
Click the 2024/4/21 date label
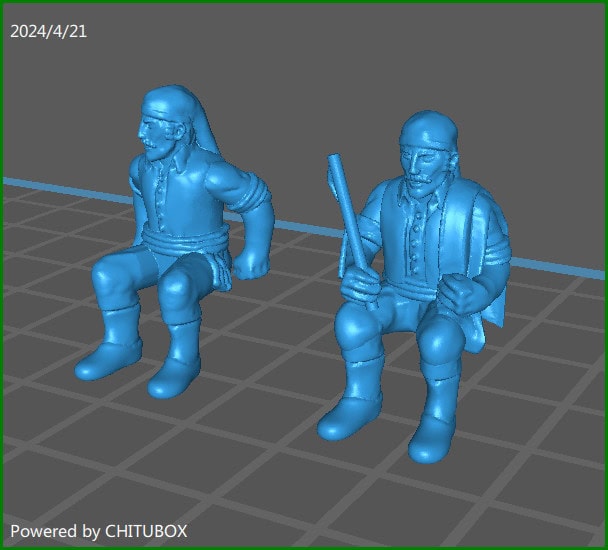pyautogui.click(x=48, y=31)
